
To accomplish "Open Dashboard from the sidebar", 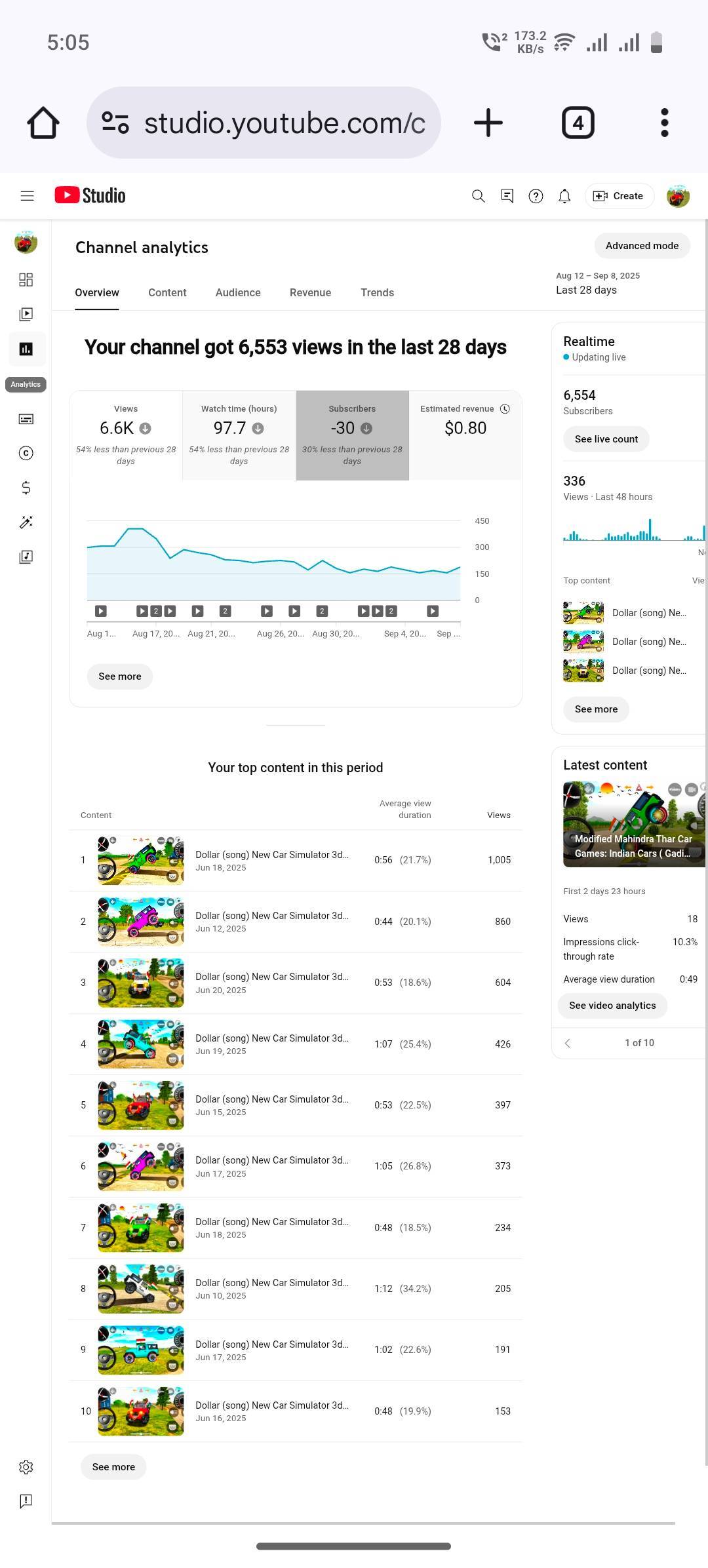I will point(26,280).
